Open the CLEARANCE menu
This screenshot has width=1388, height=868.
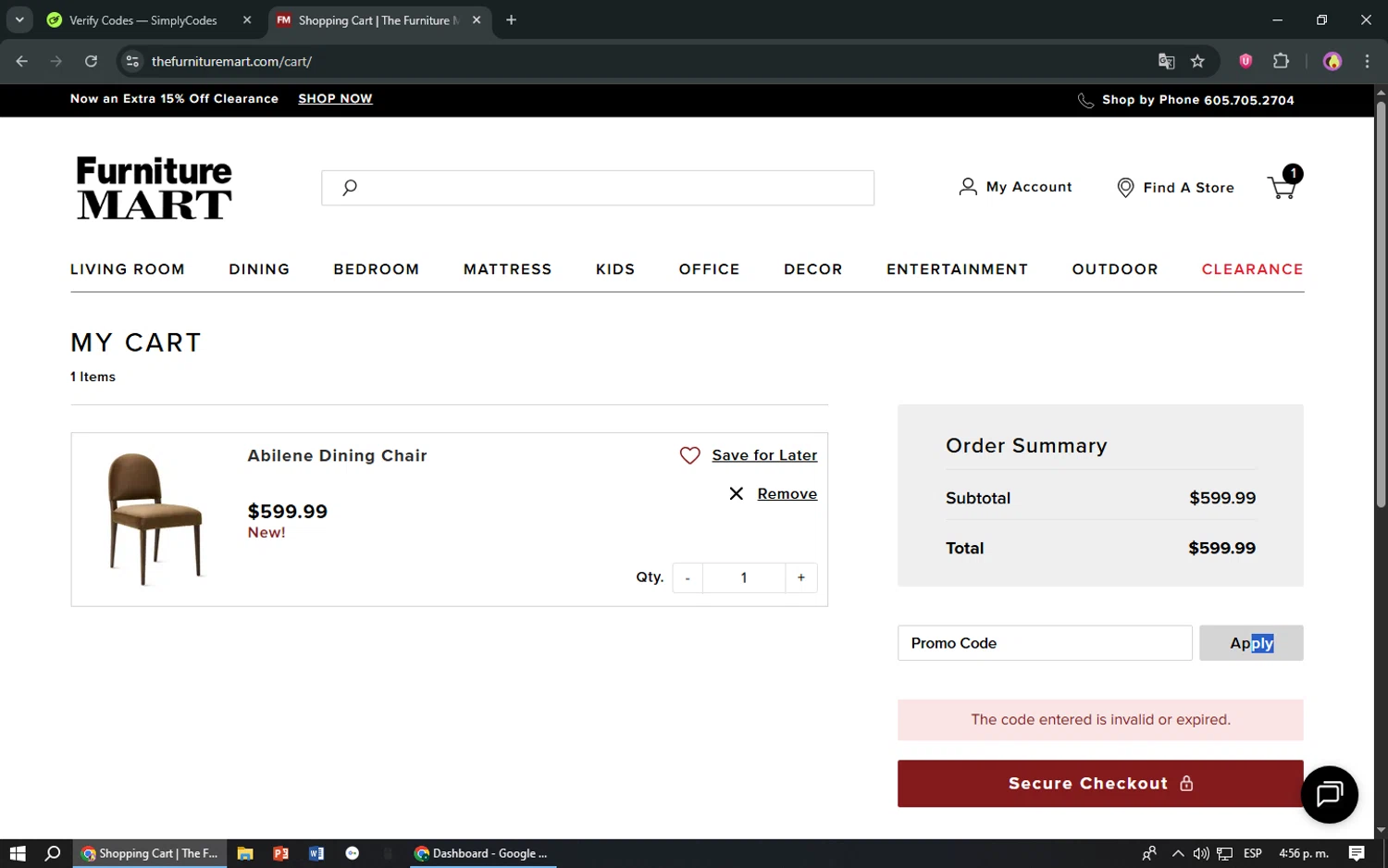[1252, 269]
